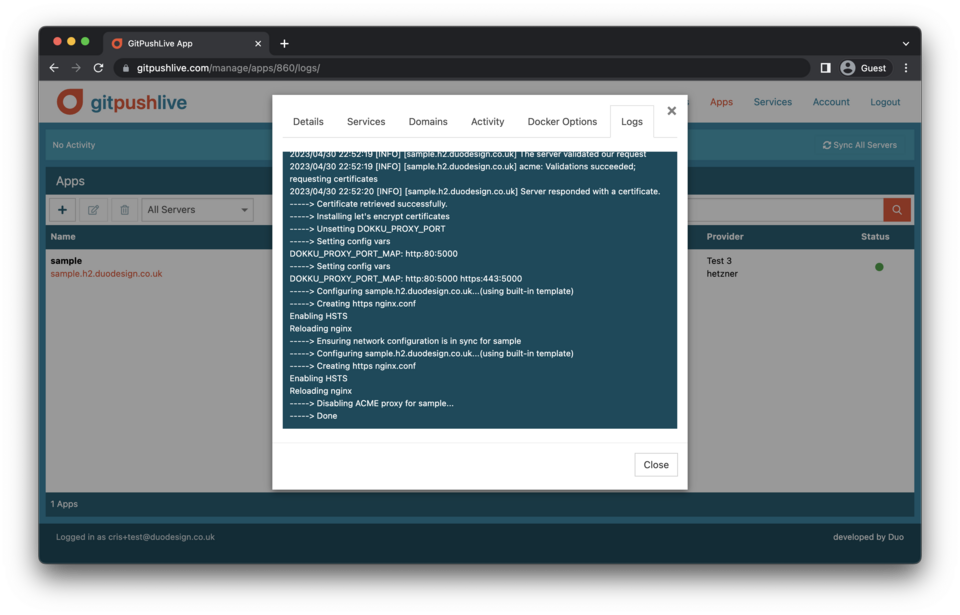Image resolution: width=960 pixels, height=615 pixels.
Task: Click the edit app pencil icon
Action: click(x=93, y=209)
